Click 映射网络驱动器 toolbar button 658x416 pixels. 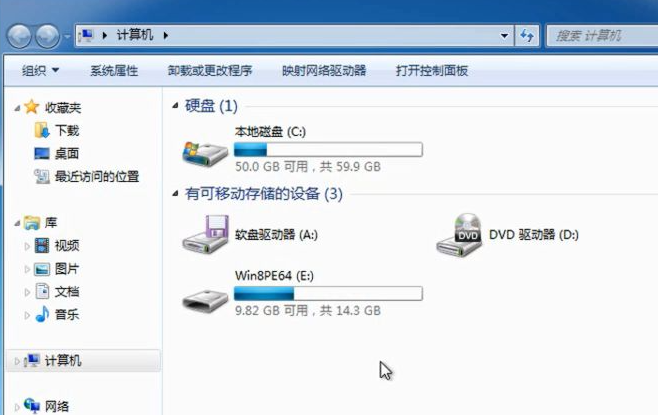coord(324,71)
